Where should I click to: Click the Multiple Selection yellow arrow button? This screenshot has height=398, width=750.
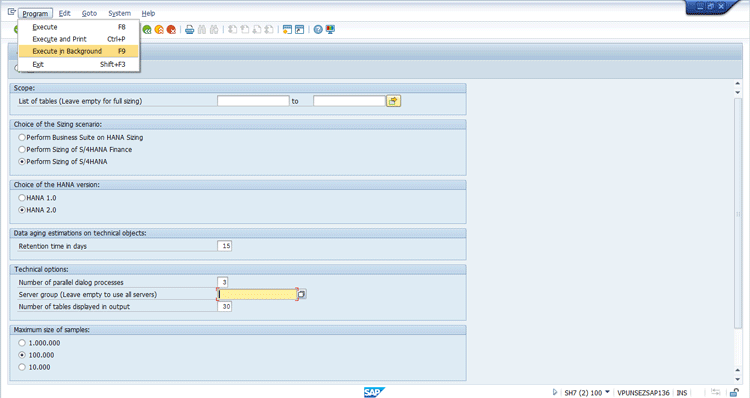coord(393,101)
